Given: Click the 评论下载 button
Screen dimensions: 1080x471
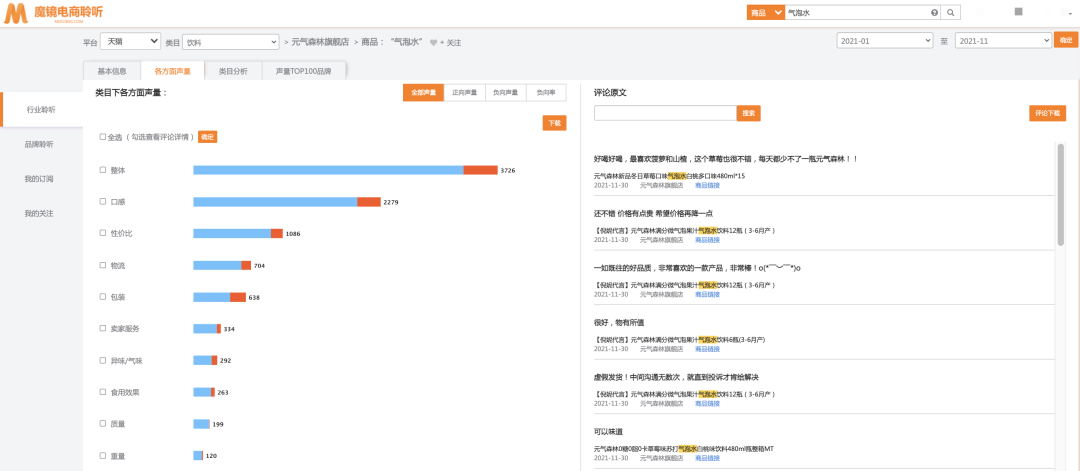Looking at the screenshot, I should [1048, 113].
